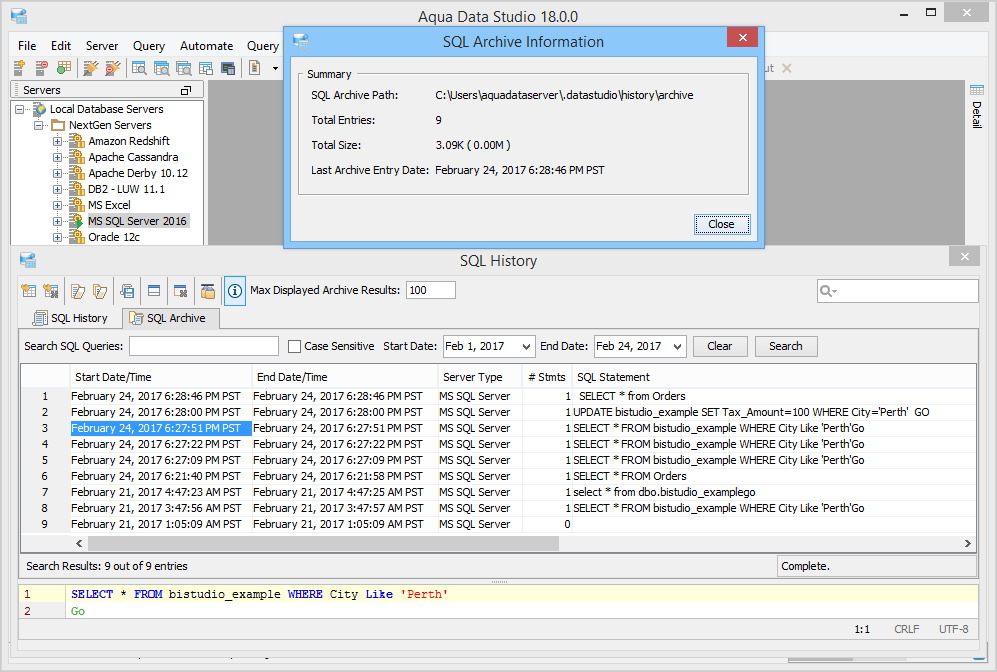Click the Detail side panel grid icon
Image resolution: width=997 pixels, height=672 pixels.
tap(977, 90)
